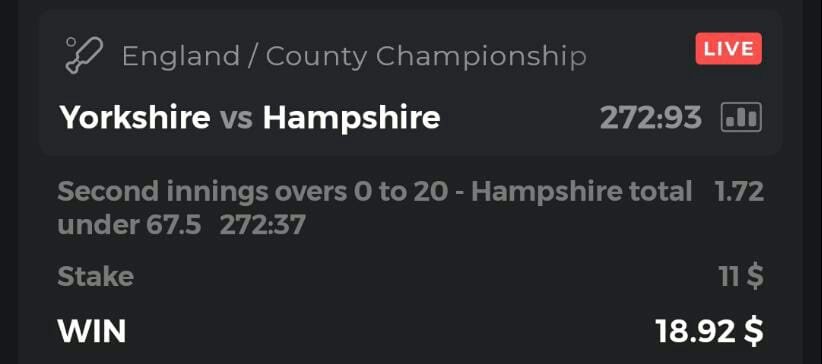Select the Hampshire team name

[351, 118]
